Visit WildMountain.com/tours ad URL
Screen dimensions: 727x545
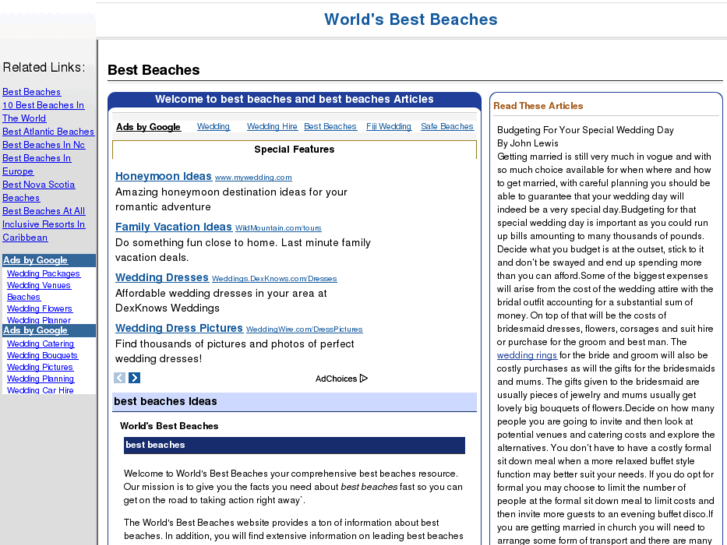tap(278, 228)
